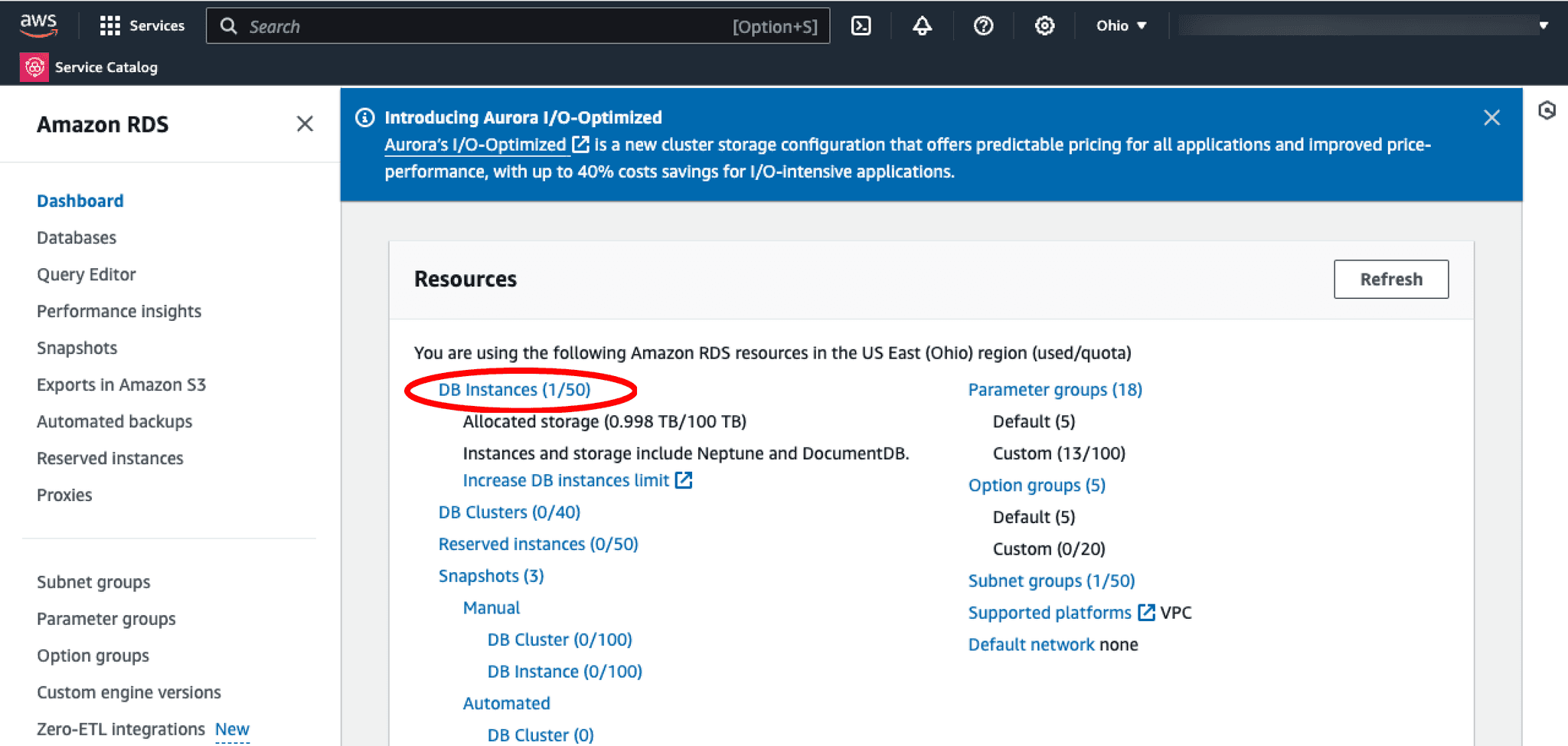Screen dimensions: 1568x746
Task: Open the help question mark menu
Action: point(984,26)
